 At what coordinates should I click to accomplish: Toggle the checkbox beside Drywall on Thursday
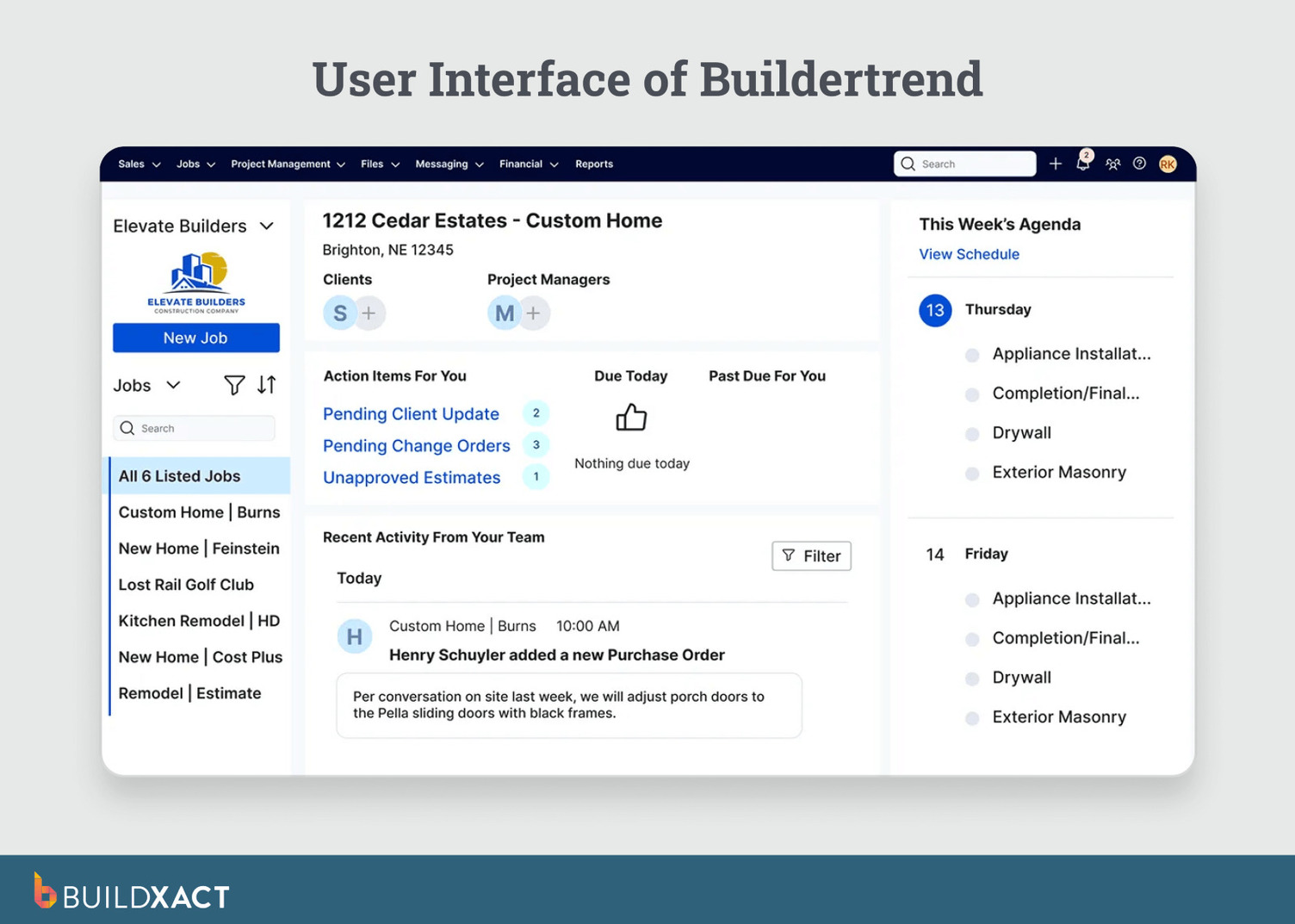[972, 433]
